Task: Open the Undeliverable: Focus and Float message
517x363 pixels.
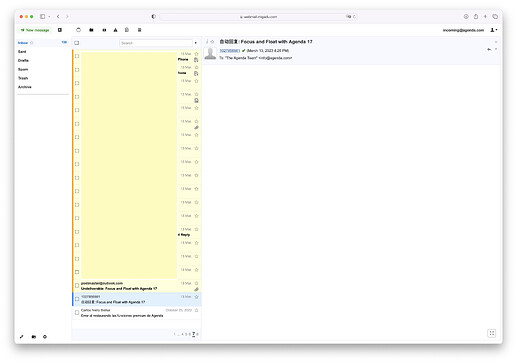Action: [x=137, y=286]
